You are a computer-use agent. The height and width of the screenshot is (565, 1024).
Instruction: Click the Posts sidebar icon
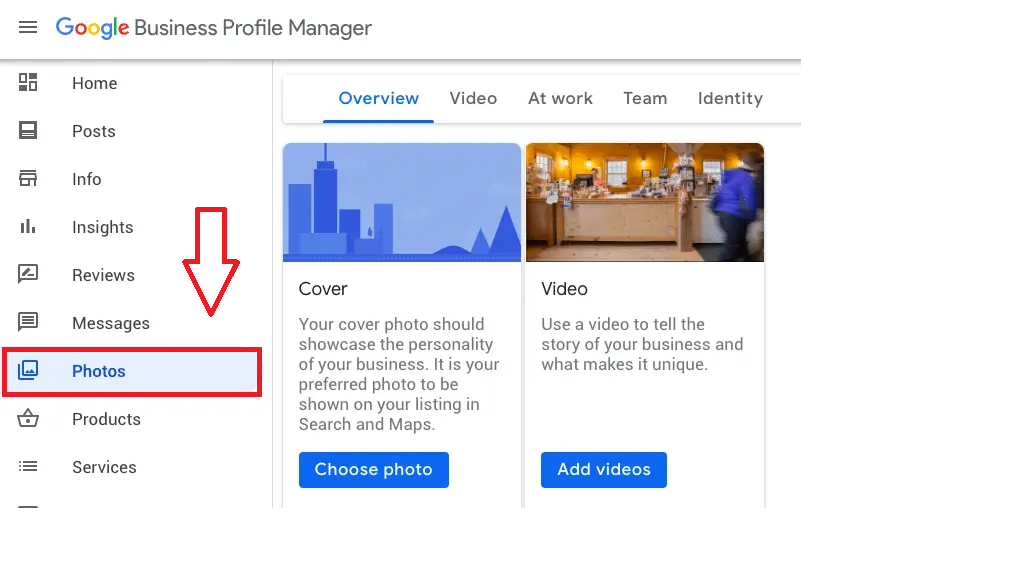[28, 131]
